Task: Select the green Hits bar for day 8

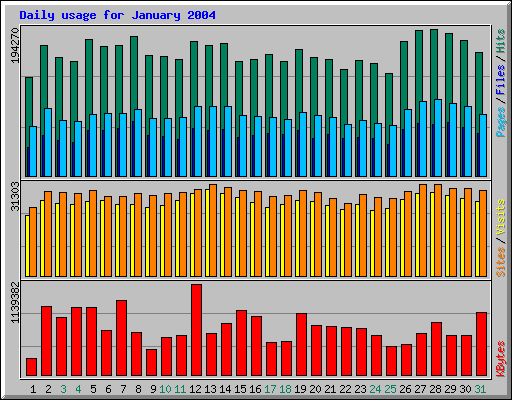Action: pyautogui.click(x=134, y=72)
